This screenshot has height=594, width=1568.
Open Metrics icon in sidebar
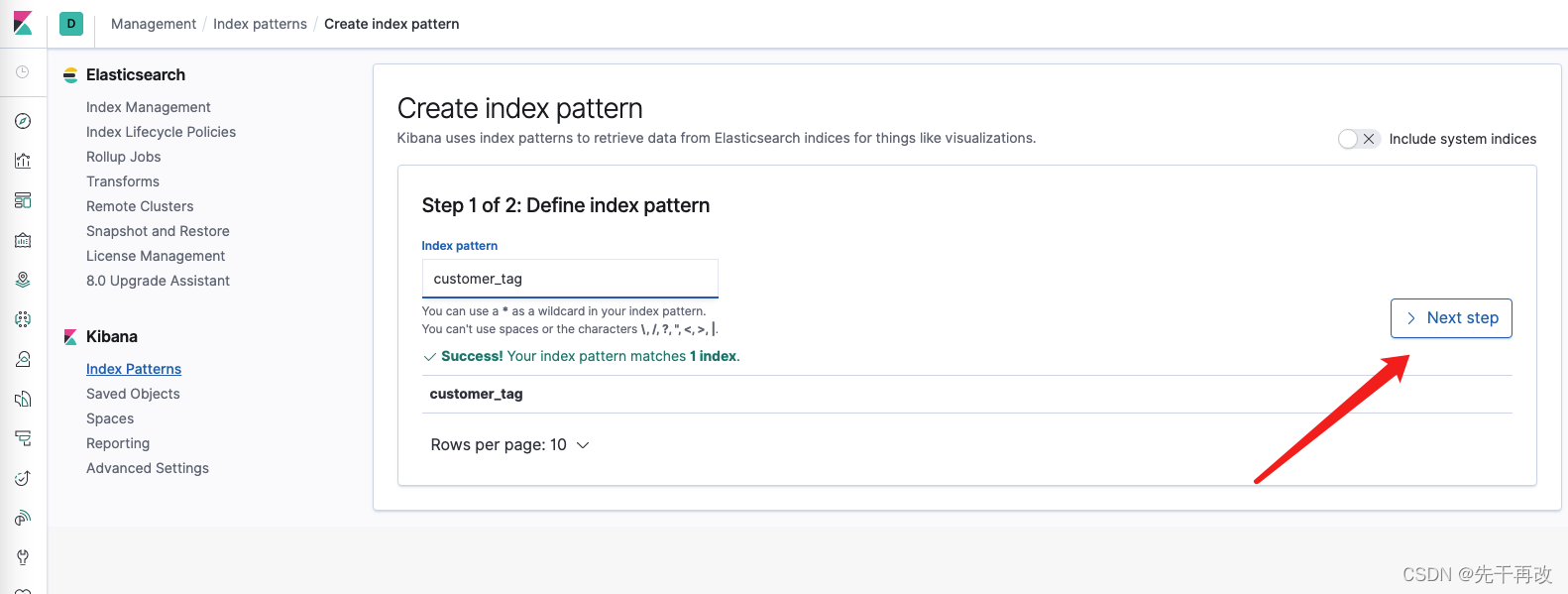click(x=23, y=359)
